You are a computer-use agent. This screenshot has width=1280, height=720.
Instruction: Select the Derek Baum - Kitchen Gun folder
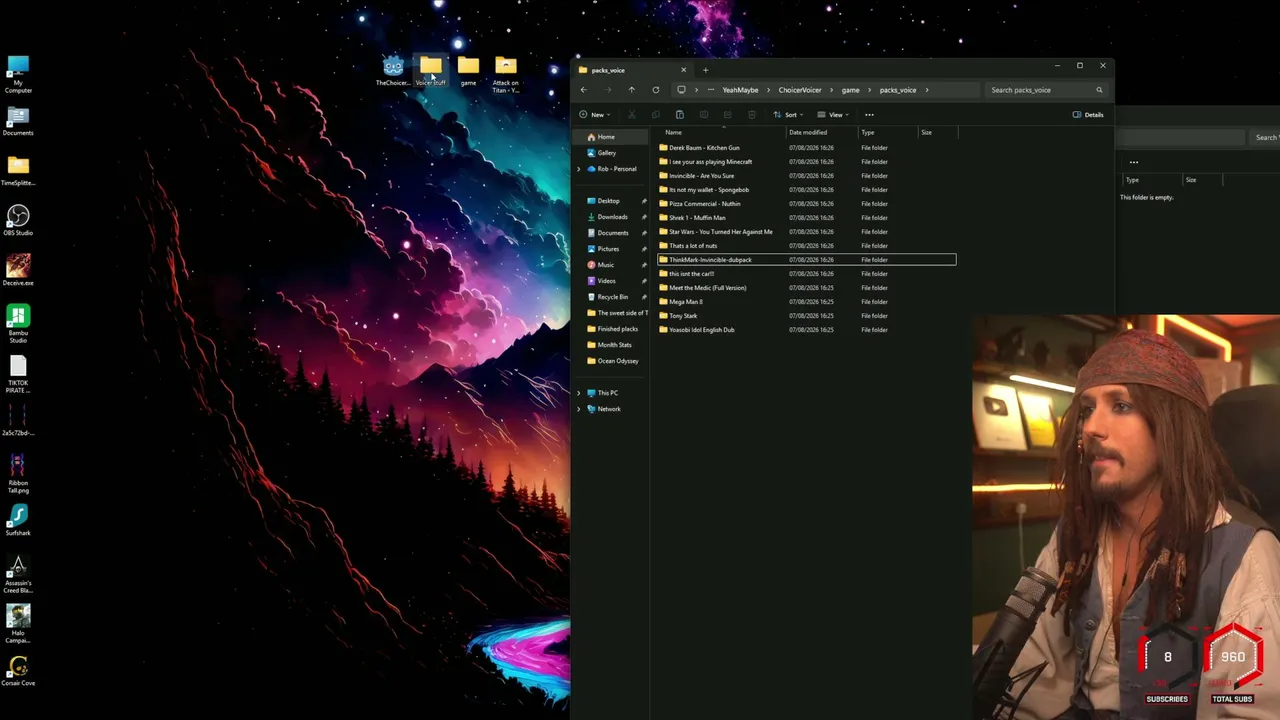(806, 148)
